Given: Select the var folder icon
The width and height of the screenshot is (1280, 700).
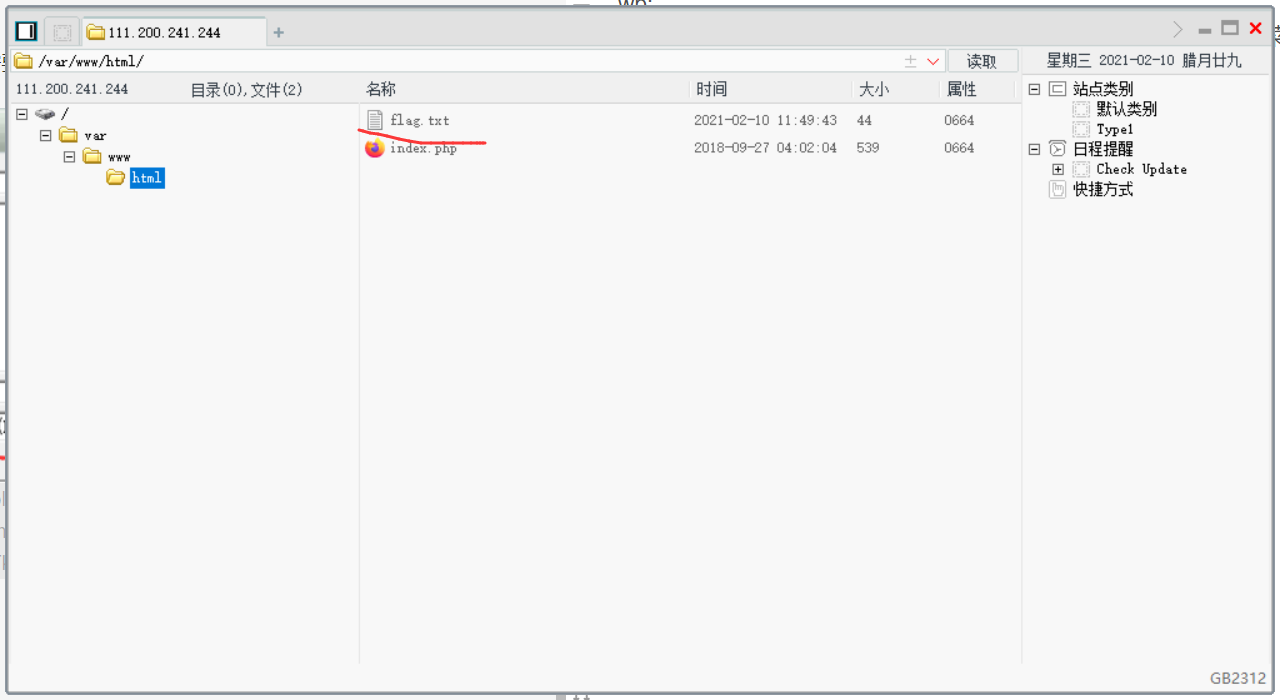Looking at the screenshot, I should click(x=69, y=135).
